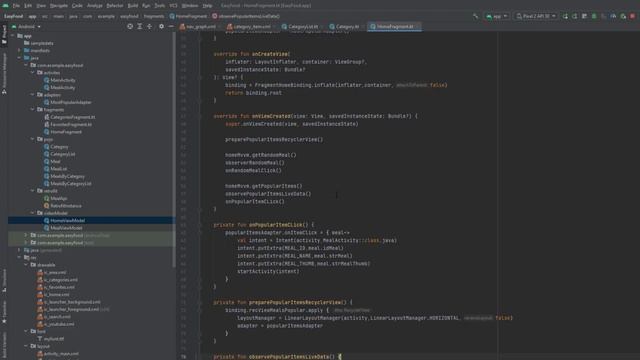
Task: Switch to CategoryList.kt editor tab
Action: click(x=302, y=27)
